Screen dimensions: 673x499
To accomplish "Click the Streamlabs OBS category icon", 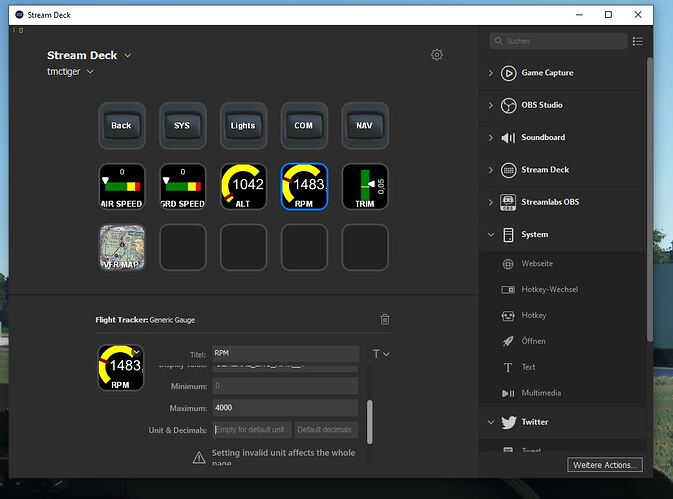I will point(508,203).
